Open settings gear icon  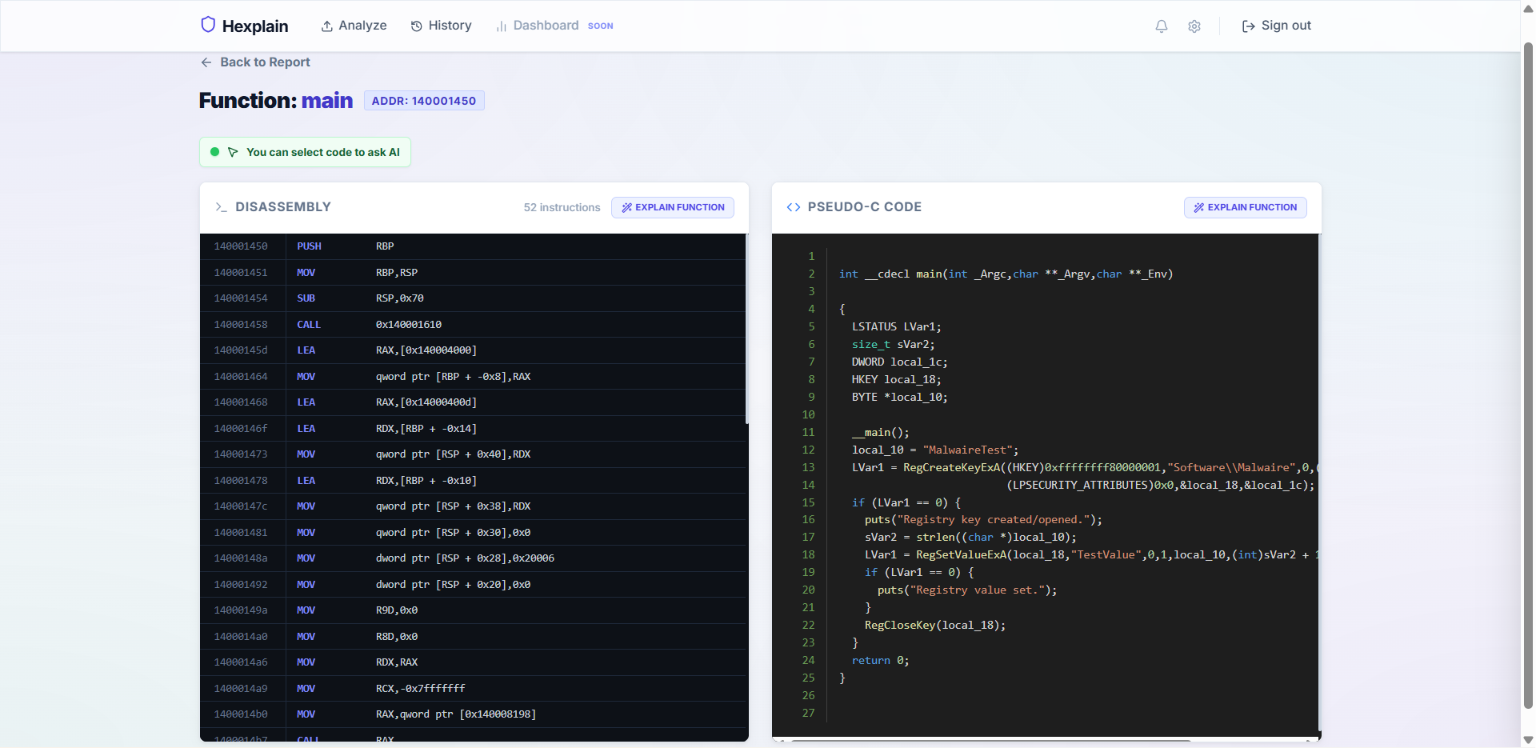(x=1194, y=26)
